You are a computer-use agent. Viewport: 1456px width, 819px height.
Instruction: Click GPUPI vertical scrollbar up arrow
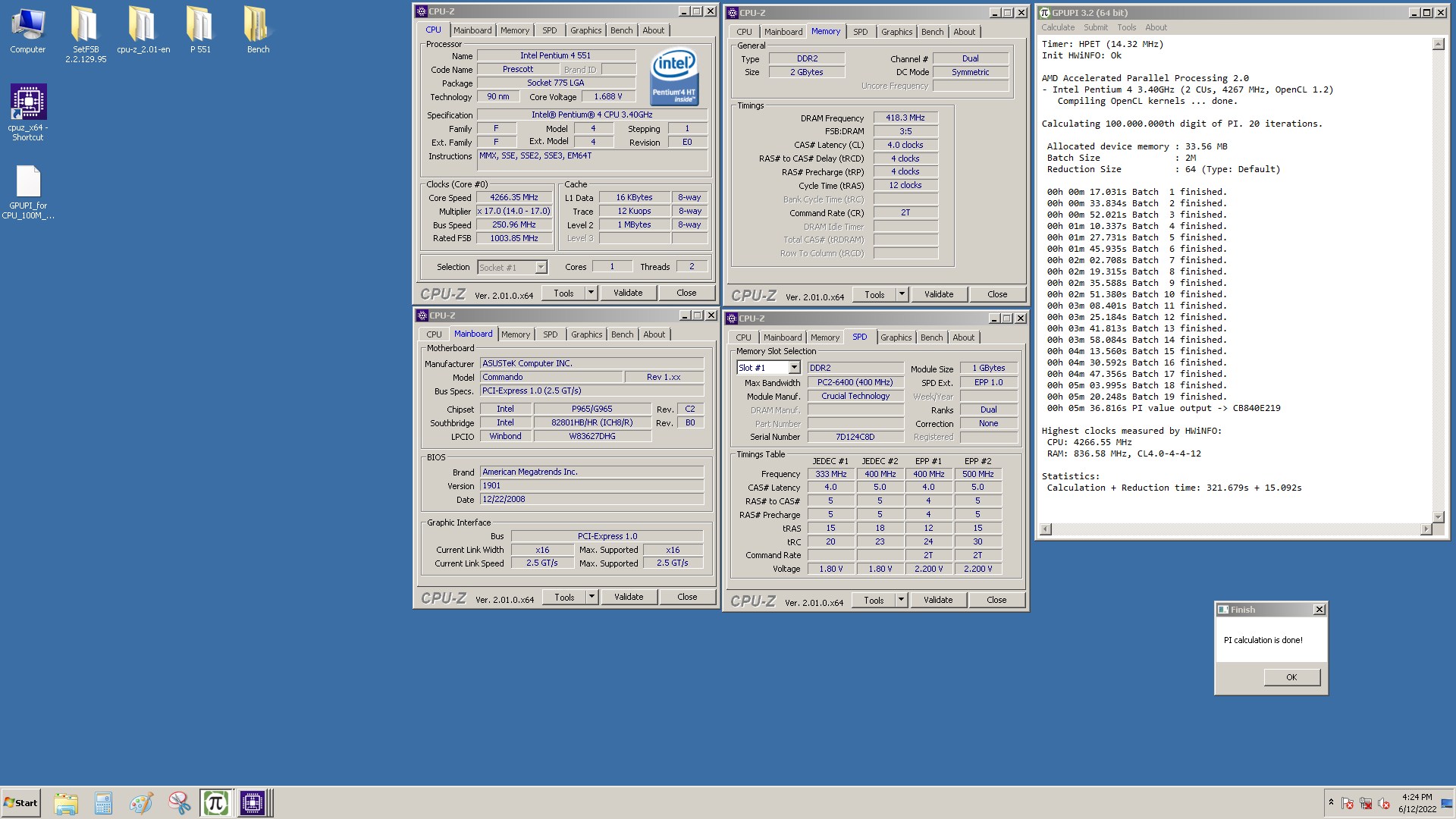pyautogui.click(x=1439, y=45)
